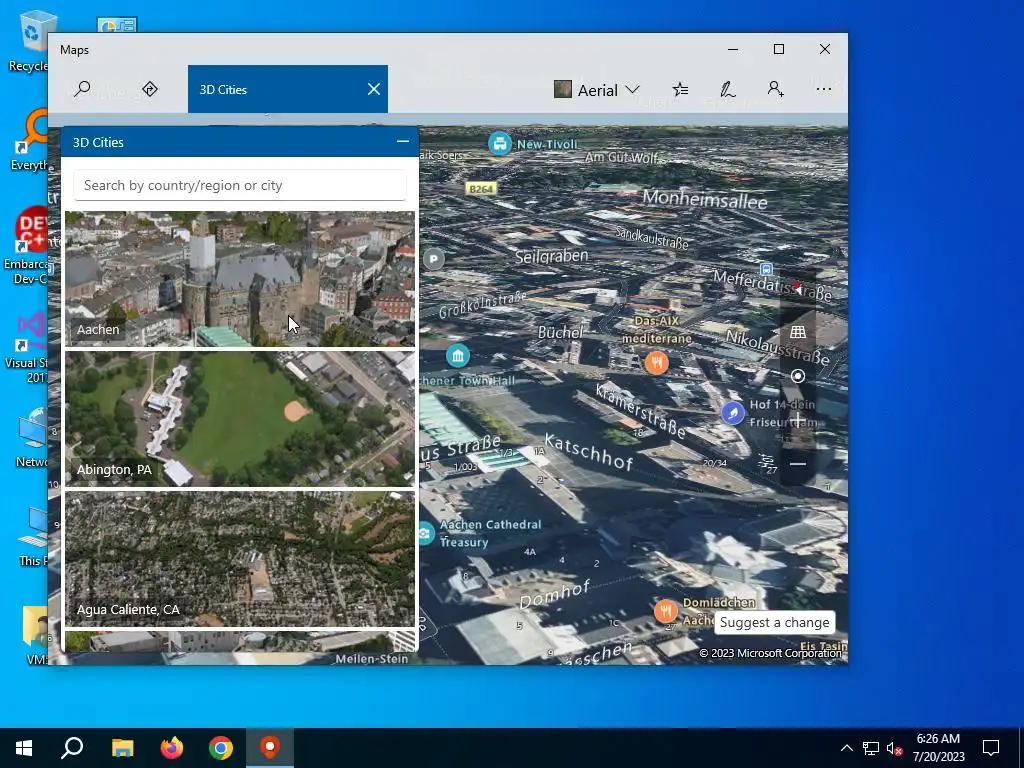Image resolution: width=1024 pixels, height=768 pixels.
Task: Open the muted volume tray icon
Action: 894,748
